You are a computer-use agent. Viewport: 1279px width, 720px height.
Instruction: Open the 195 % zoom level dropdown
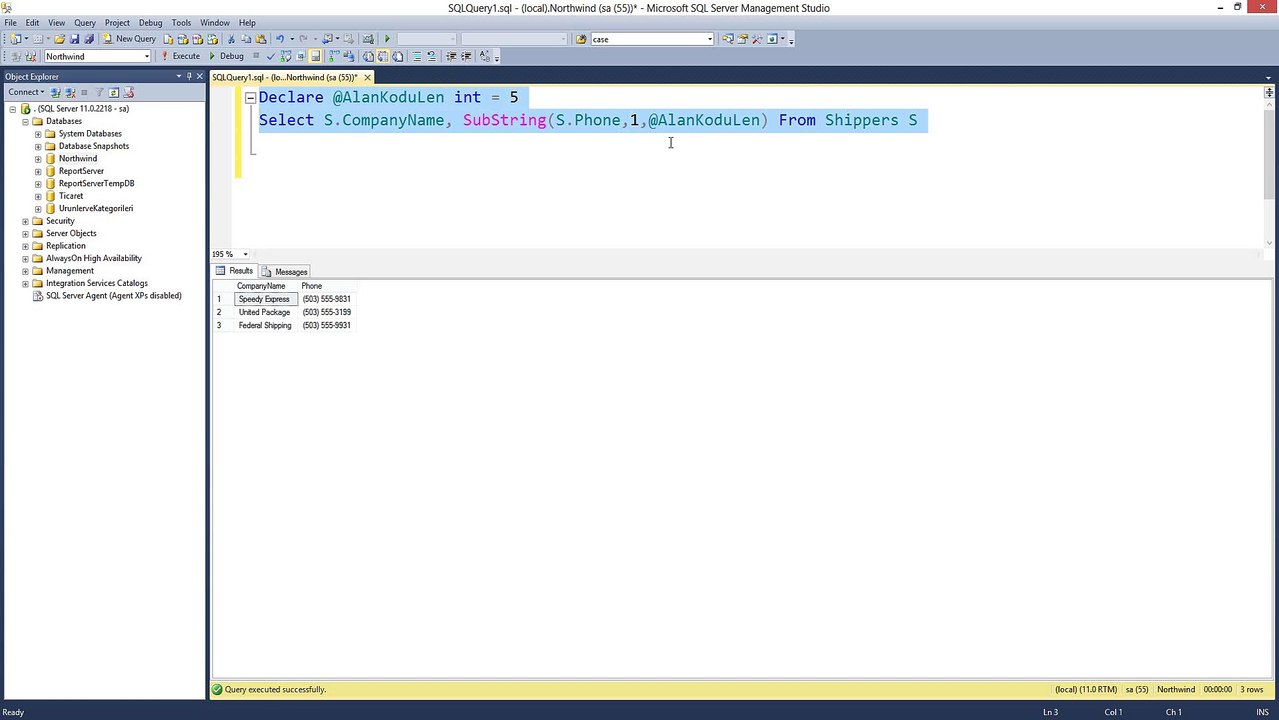tap(245, 254)
